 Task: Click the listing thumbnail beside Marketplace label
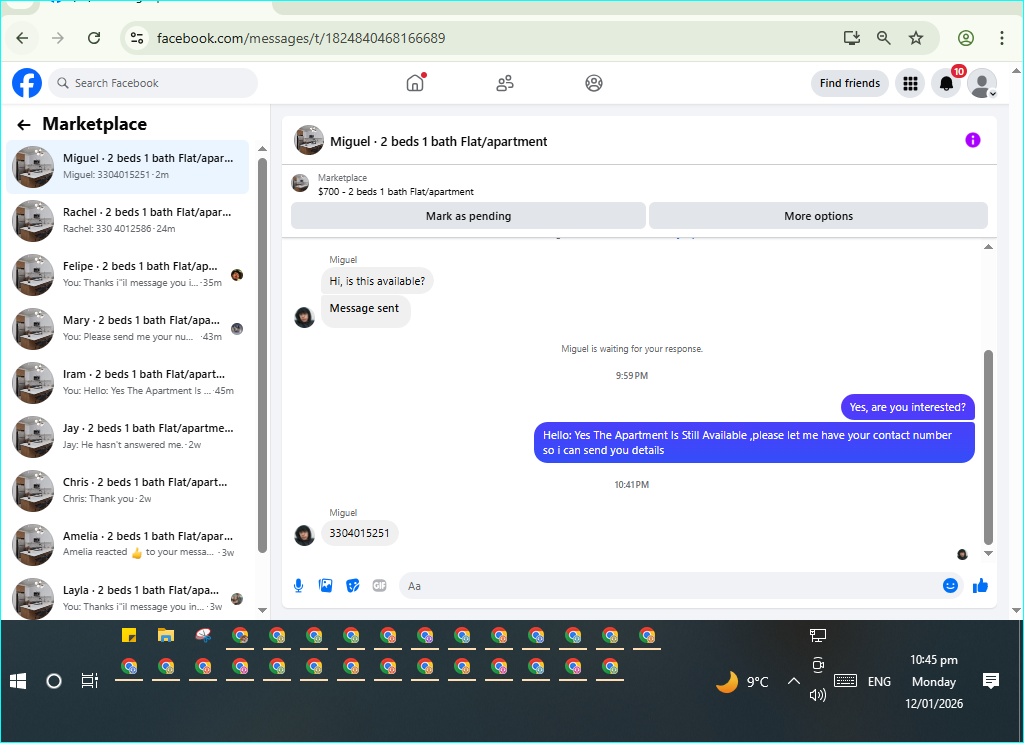tap(300, 183)
